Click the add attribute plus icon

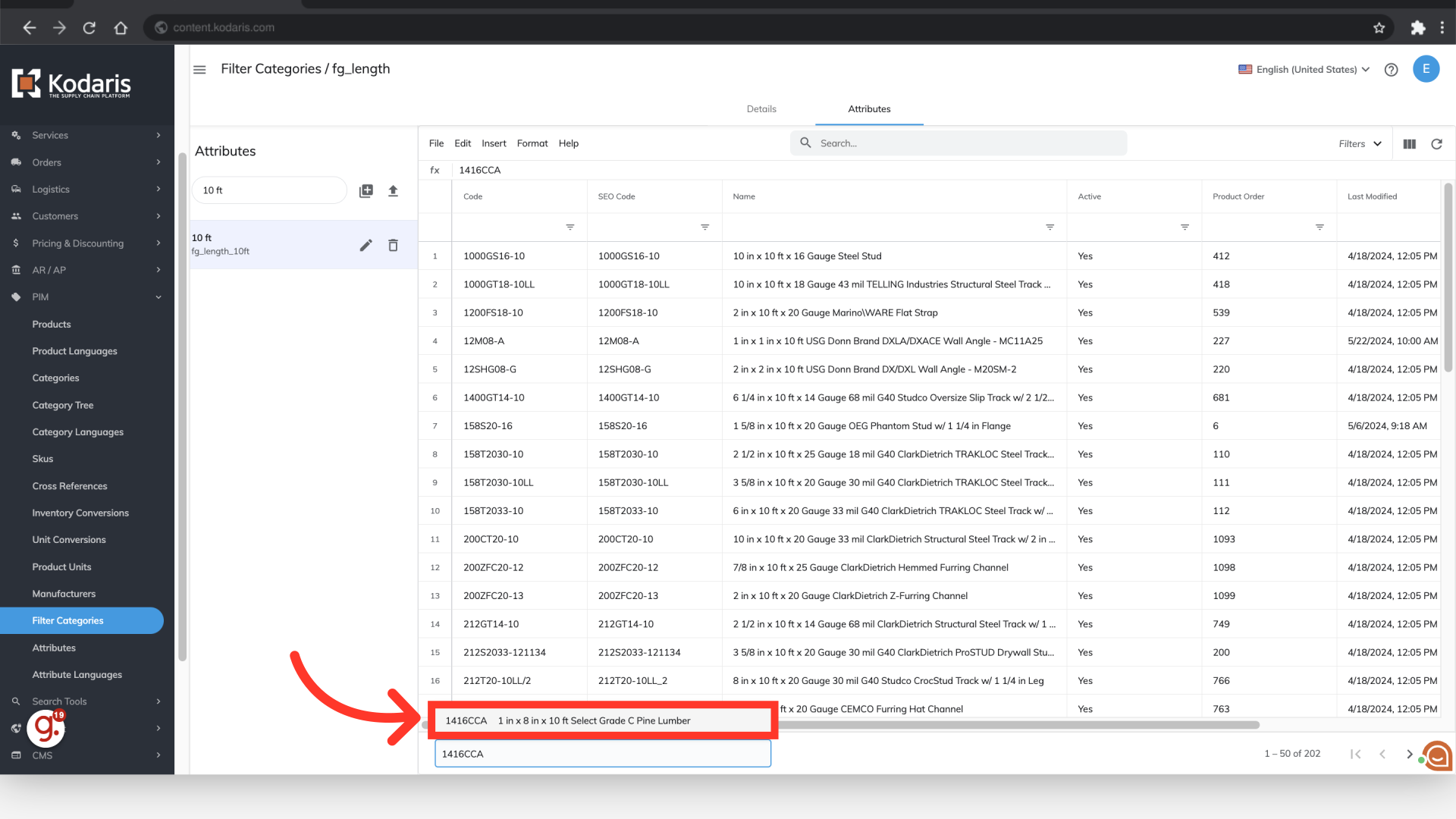tap(366, 190)
